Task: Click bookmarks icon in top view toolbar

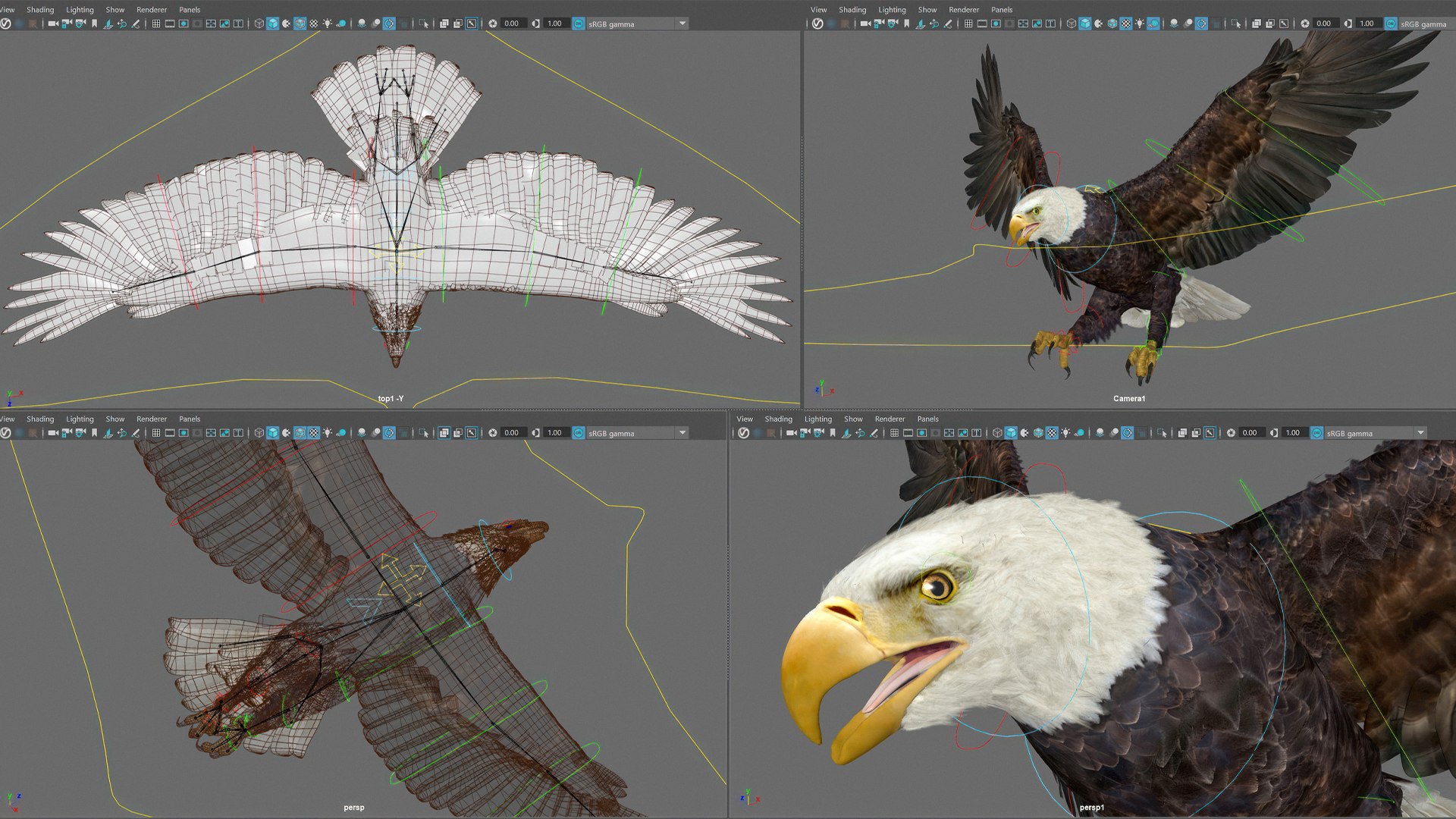Action: pos(94,24)
